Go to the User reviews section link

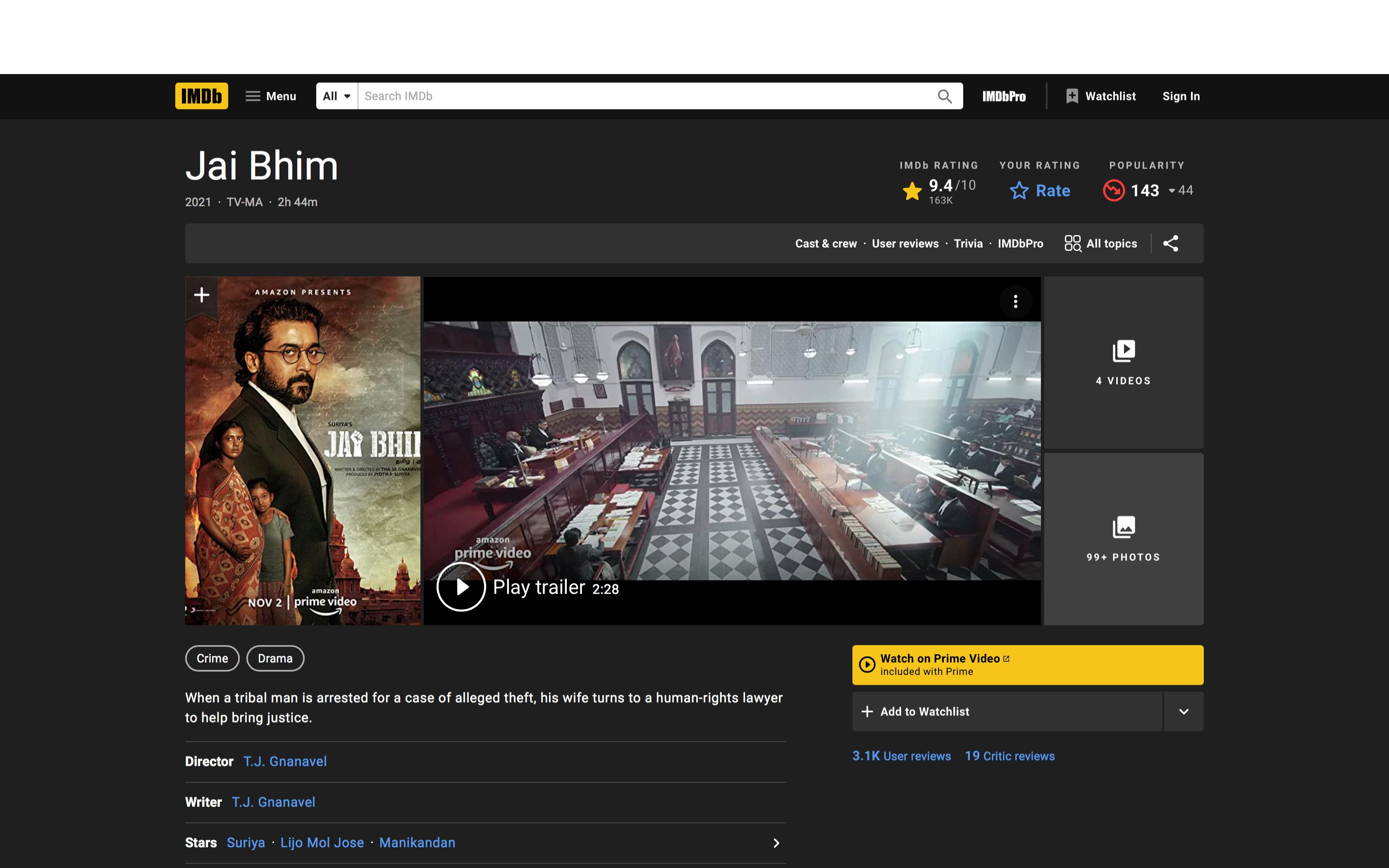[x=905, y=243]
